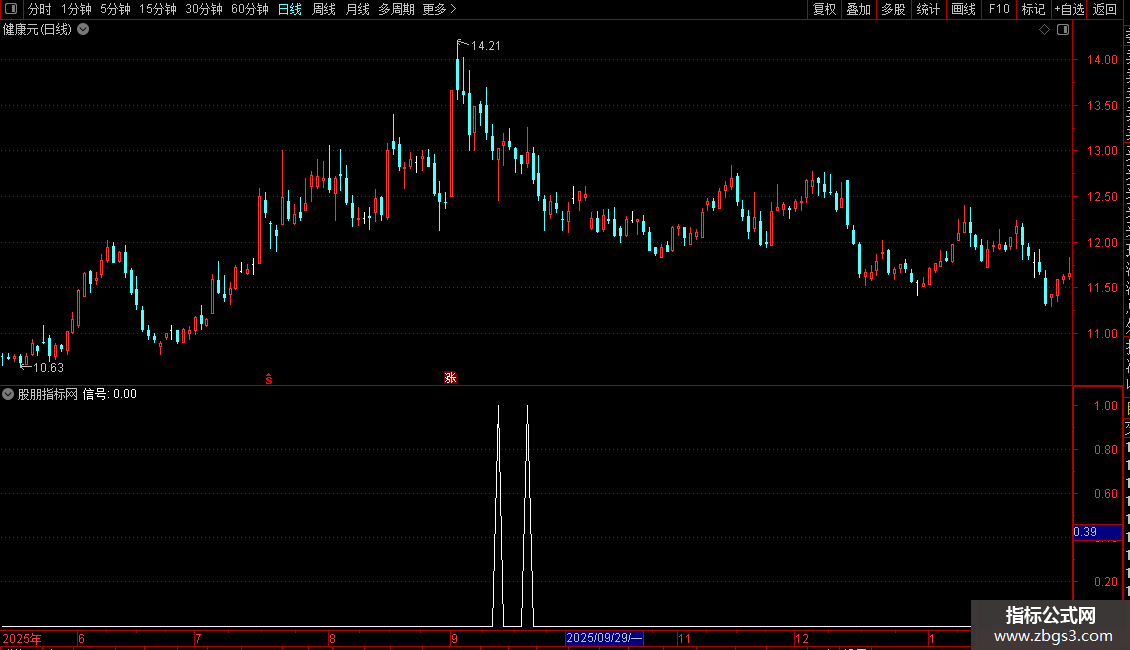This screenshot has width=1130, height=650.
Task: Open dropdown arrow beside 健康元(日线) title
Action: coord(84,30)
